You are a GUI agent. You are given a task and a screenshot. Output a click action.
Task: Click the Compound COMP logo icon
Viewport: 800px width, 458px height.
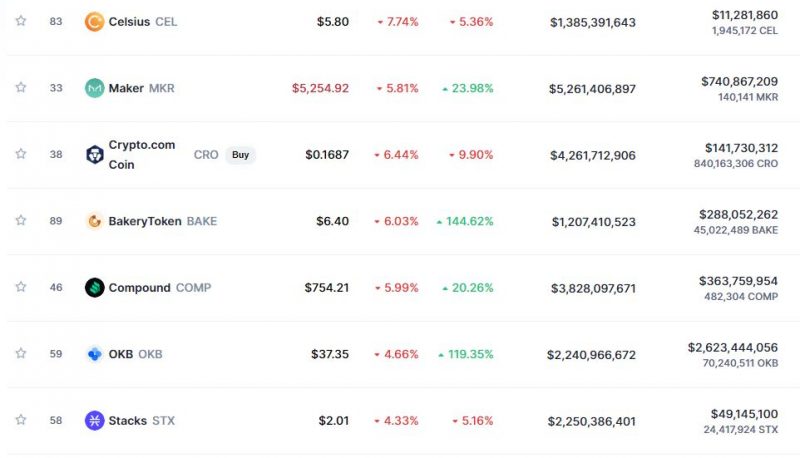[x=94, y=288]
